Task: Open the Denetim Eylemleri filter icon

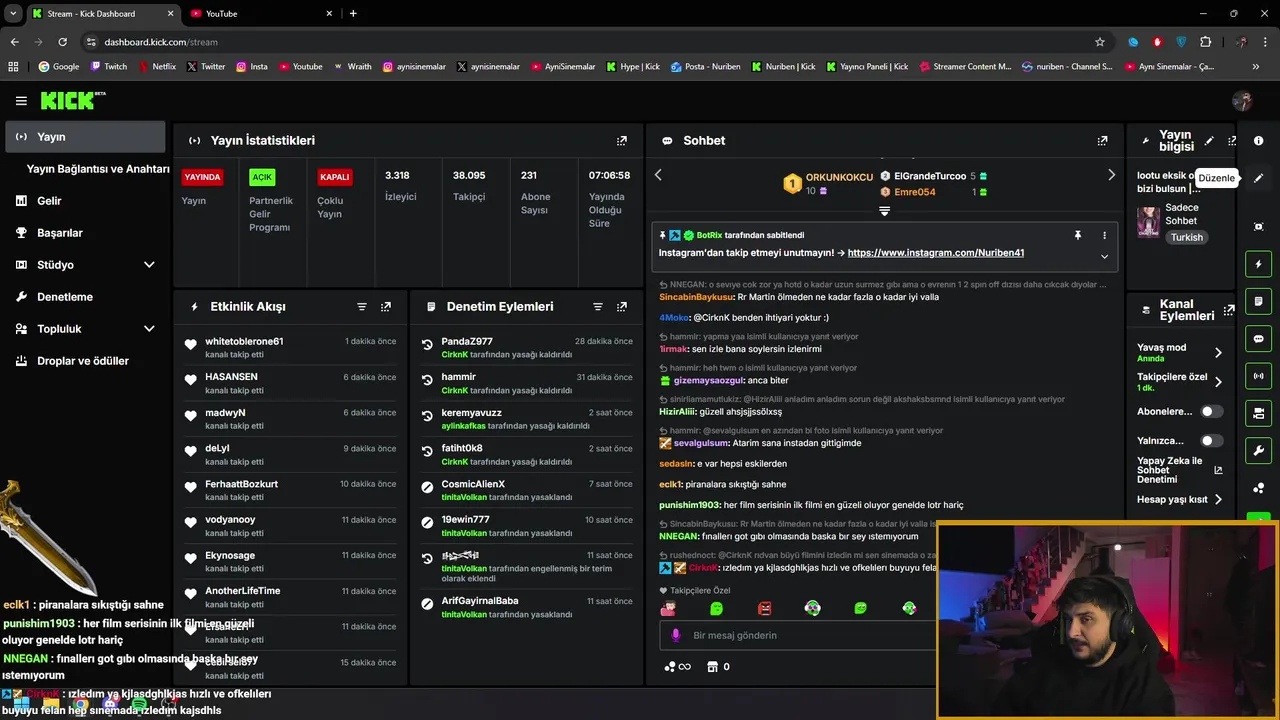Action: (598, 307)
